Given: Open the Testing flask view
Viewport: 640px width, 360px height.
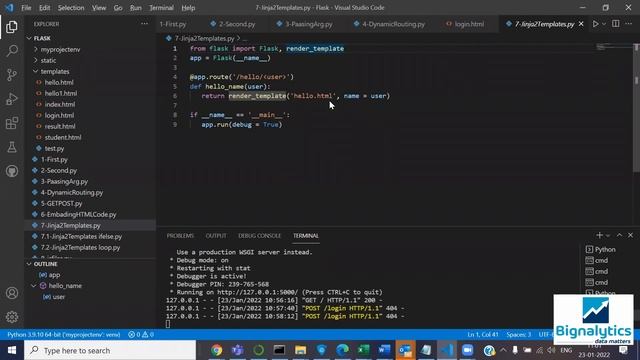Looking at the screenshot, I should 12,147.
